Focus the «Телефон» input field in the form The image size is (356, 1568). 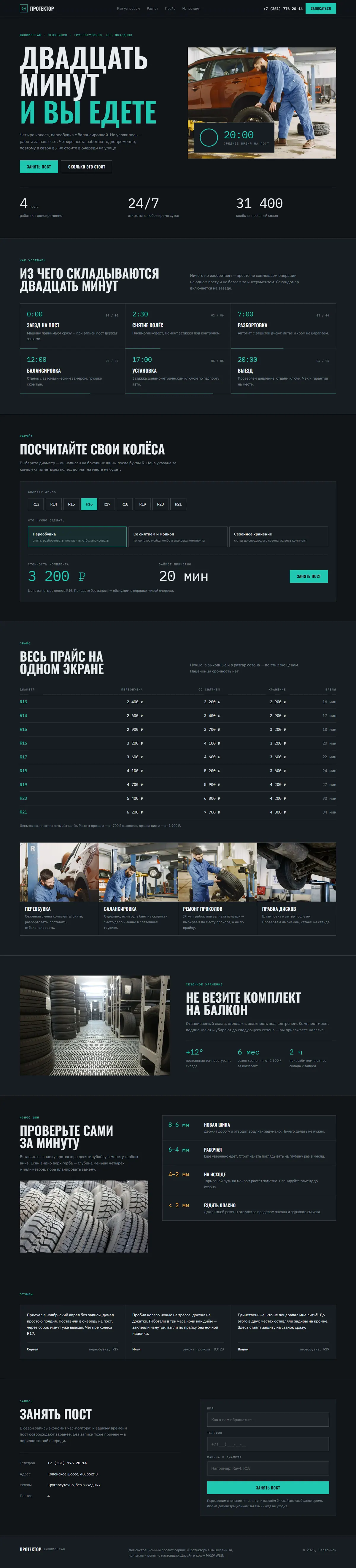coord(268,1444)
